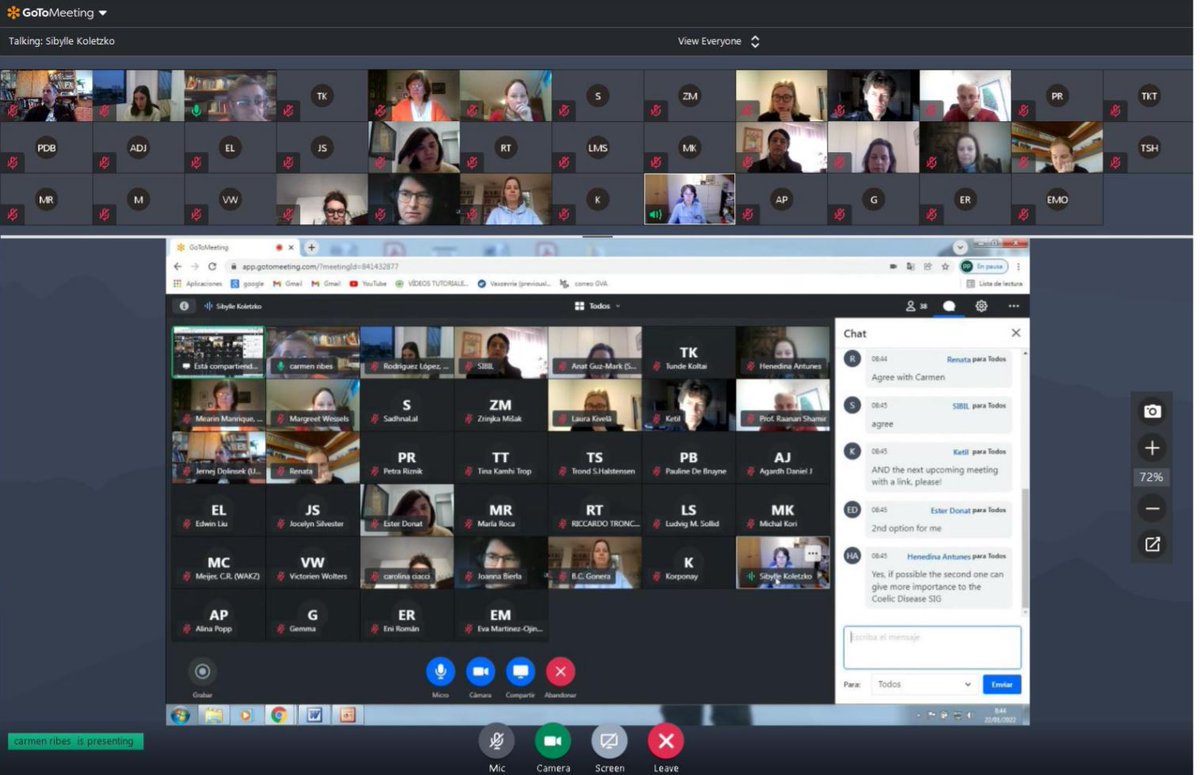The width and height of the screenshot is (1200, 775).
Task: Open the Lista de lectura reading list
Action: click(994, 283)
